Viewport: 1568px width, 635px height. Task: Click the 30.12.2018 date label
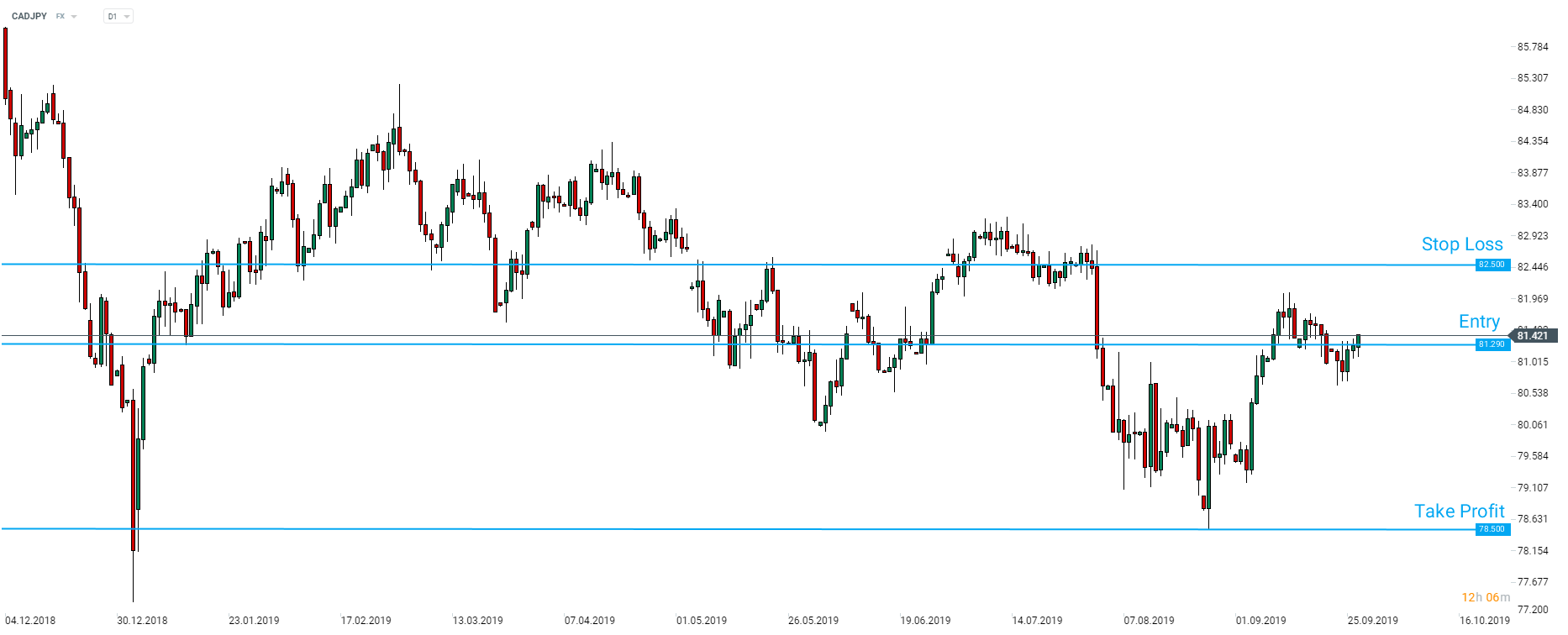coord(142,621)
